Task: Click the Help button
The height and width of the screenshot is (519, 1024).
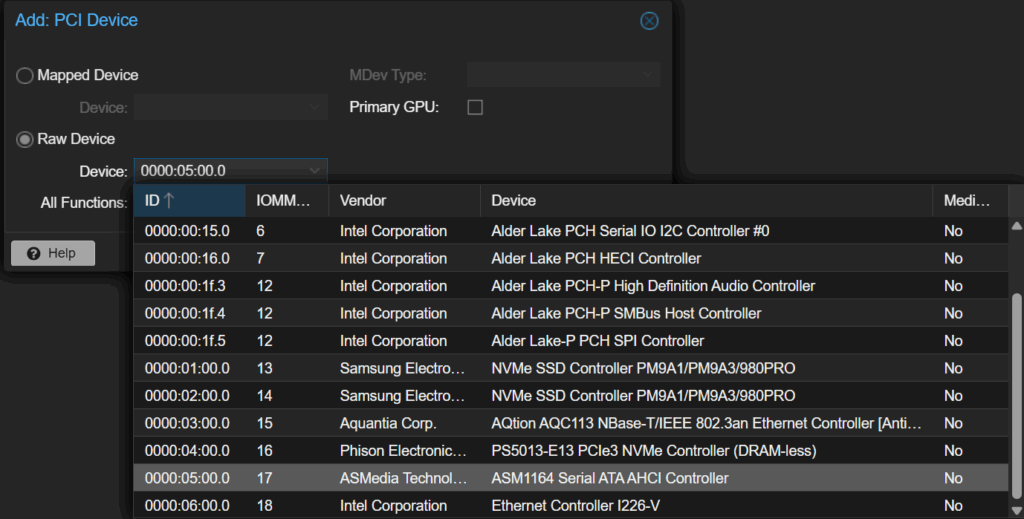Action: click(x=52, y=253)
